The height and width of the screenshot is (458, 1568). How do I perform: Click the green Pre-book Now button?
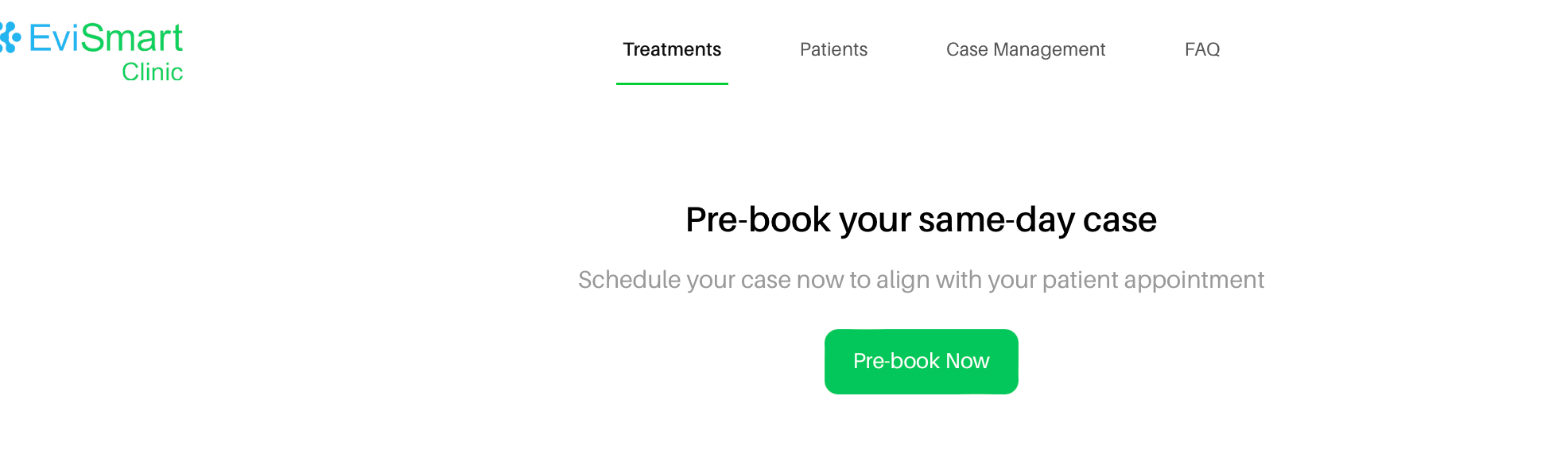click(921, 362)
